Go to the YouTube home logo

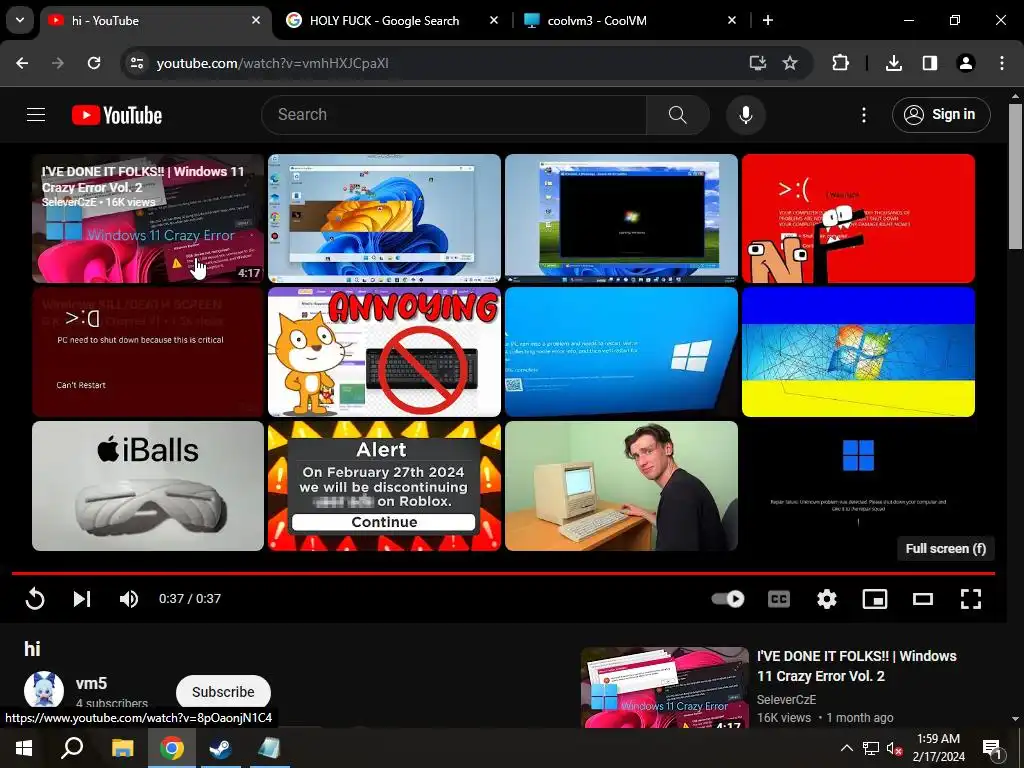[117, 115]
